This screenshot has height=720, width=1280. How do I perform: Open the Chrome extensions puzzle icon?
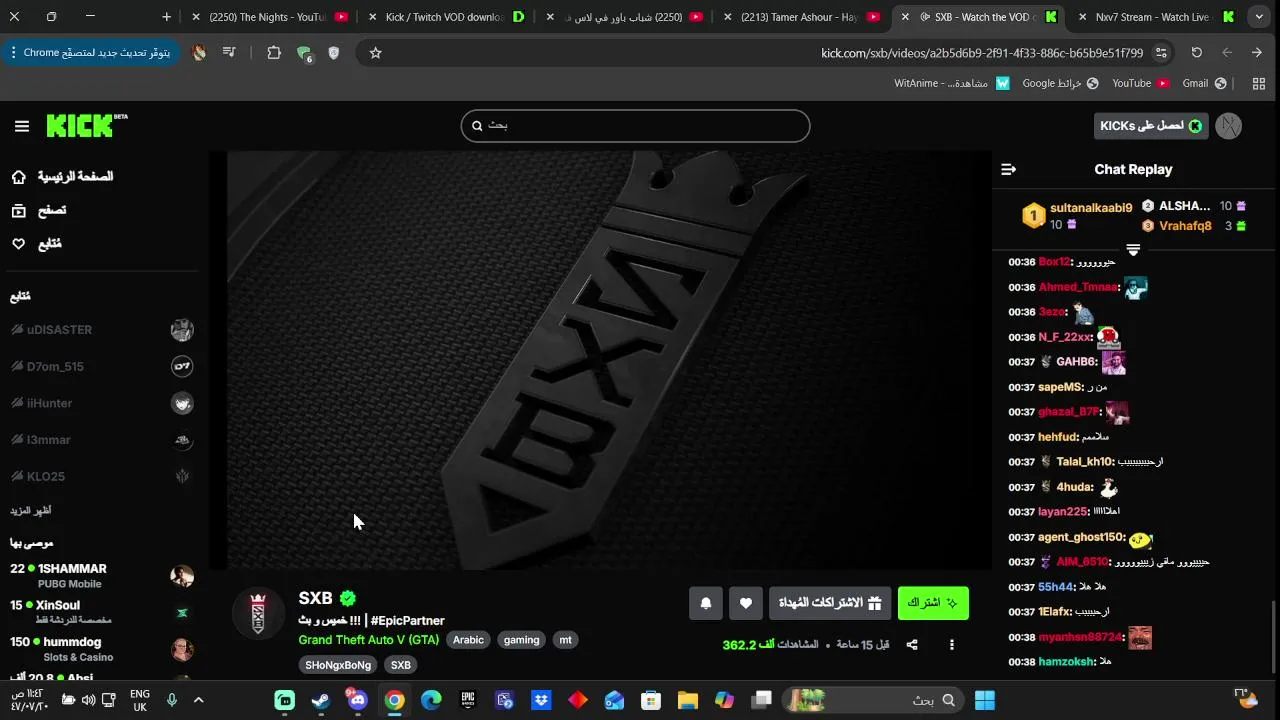click(x=274, y=53)
